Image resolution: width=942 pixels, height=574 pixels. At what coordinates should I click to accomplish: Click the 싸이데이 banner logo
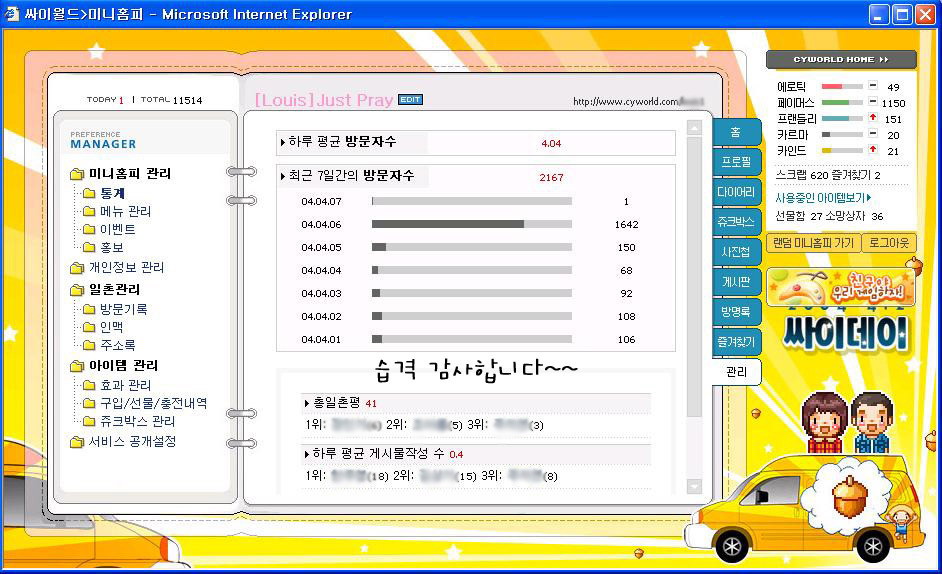pyautogui.click(x=846, y=333)
